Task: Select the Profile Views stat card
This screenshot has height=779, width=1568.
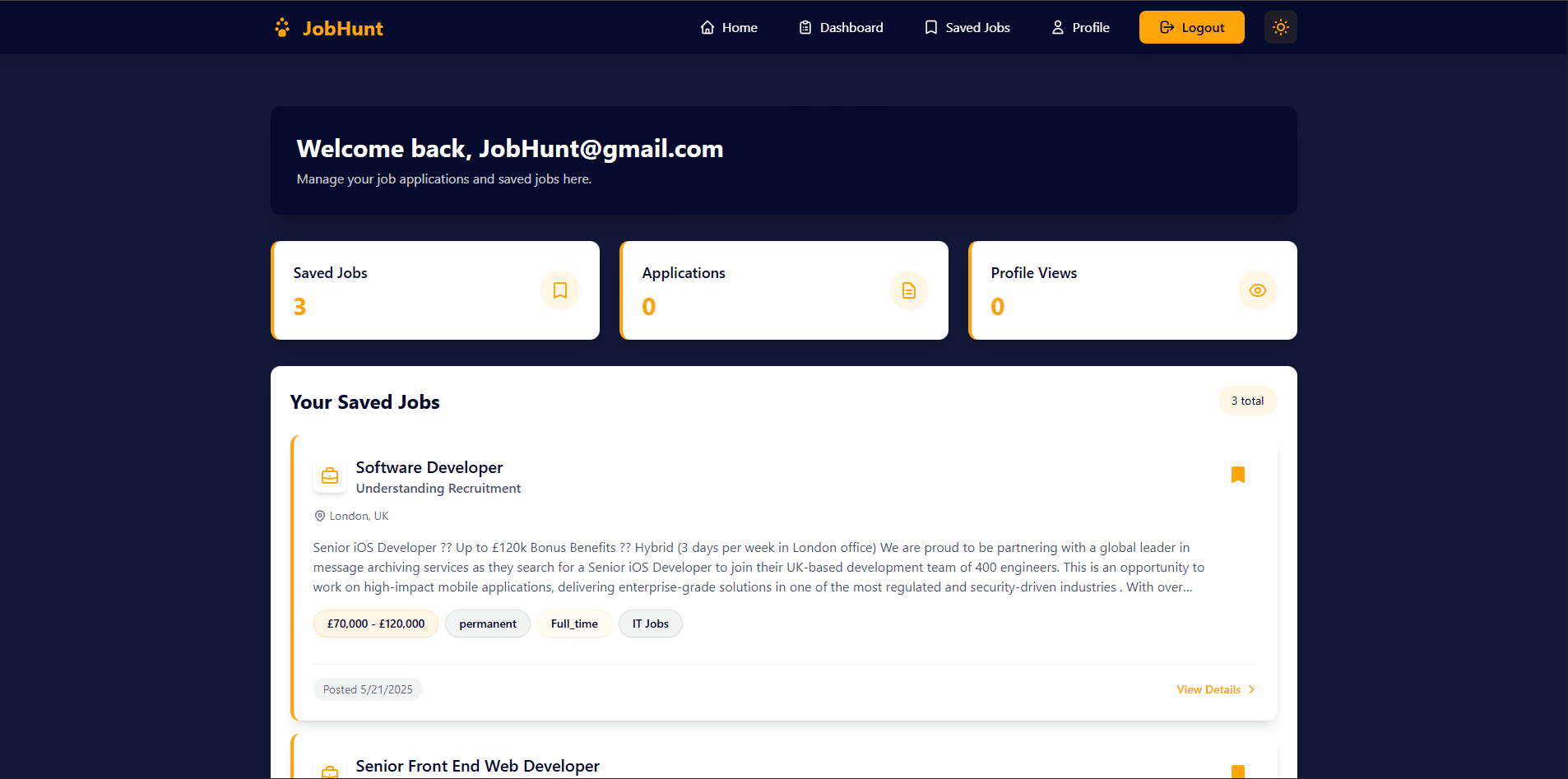Action: pos(1133,290)
